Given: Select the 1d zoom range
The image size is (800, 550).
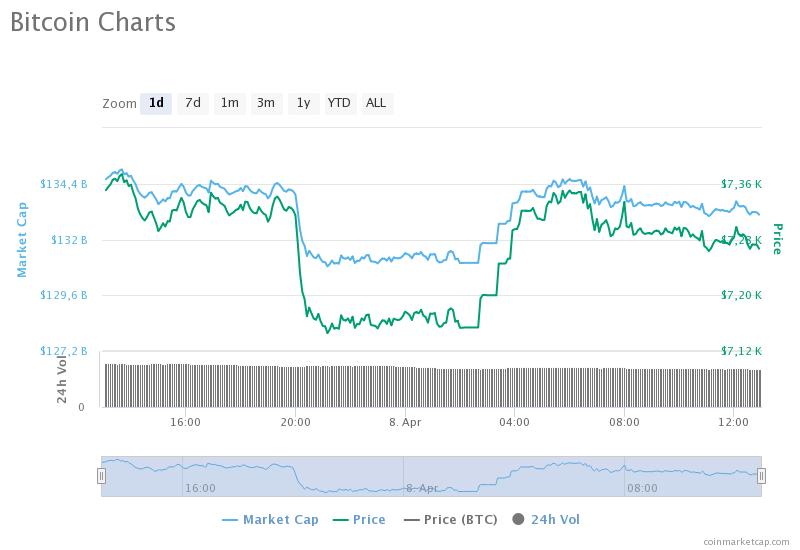Looking at the screenshot, I should click(156, 103).
